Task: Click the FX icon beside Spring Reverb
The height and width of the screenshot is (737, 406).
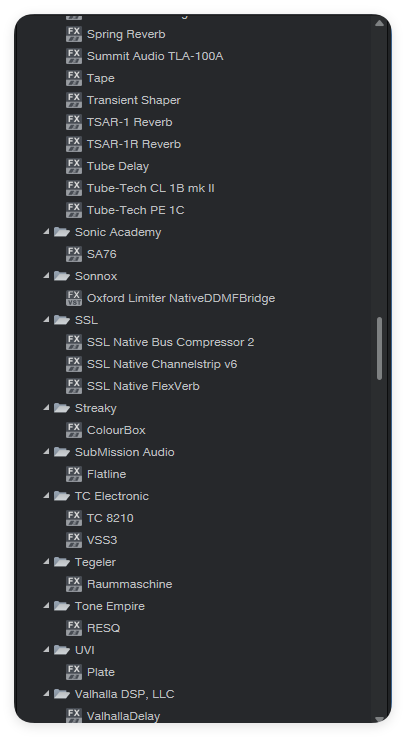Action: point(74,34)
